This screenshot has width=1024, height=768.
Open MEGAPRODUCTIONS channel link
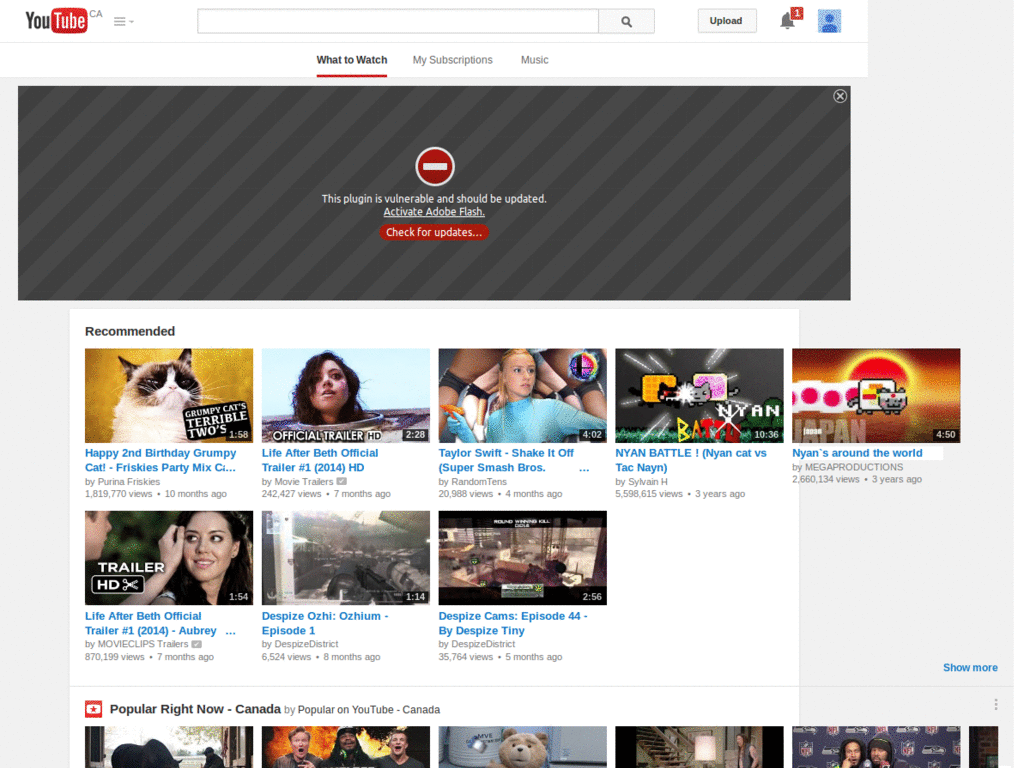point(854,467)
